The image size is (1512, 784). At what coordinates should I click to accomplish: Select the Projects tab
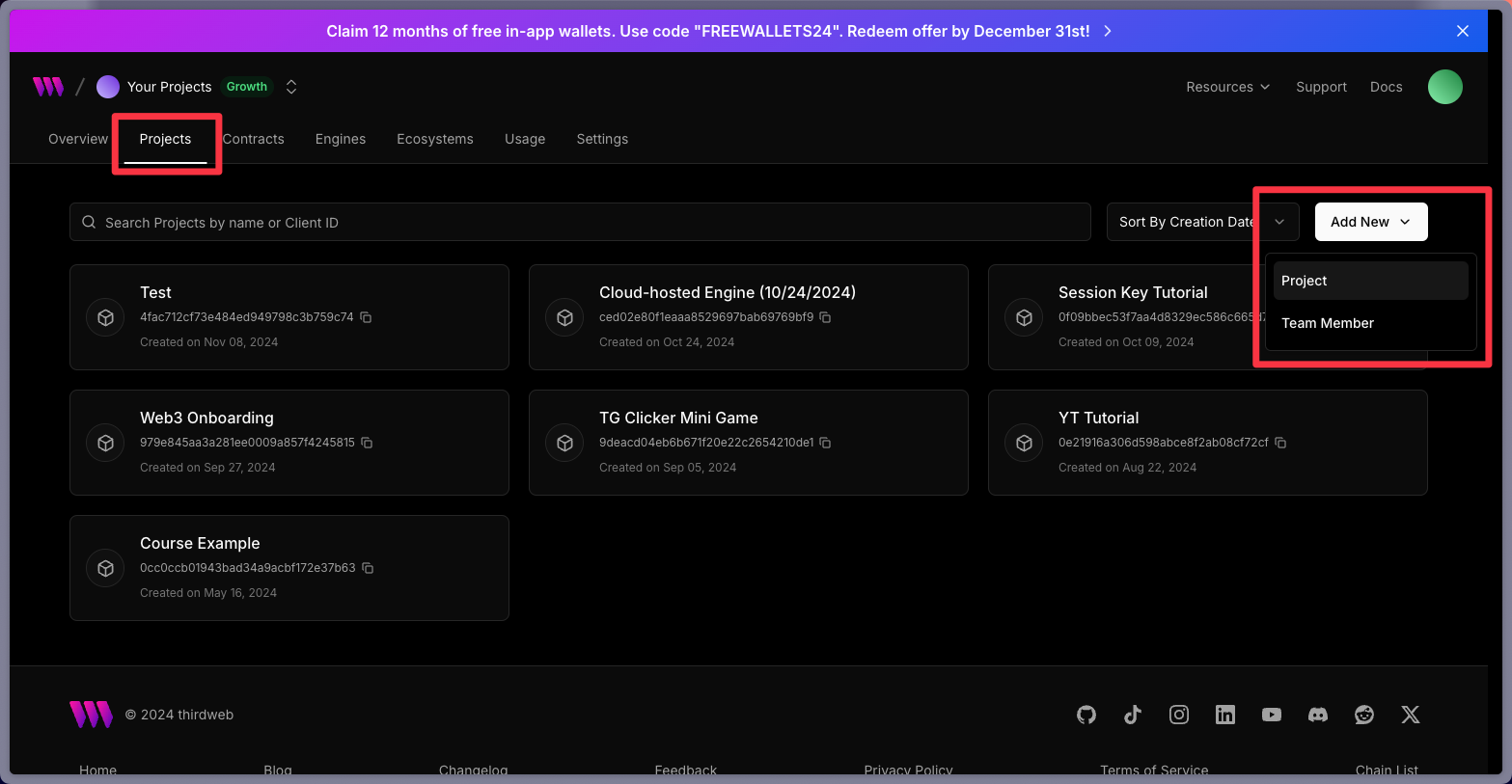165,139
